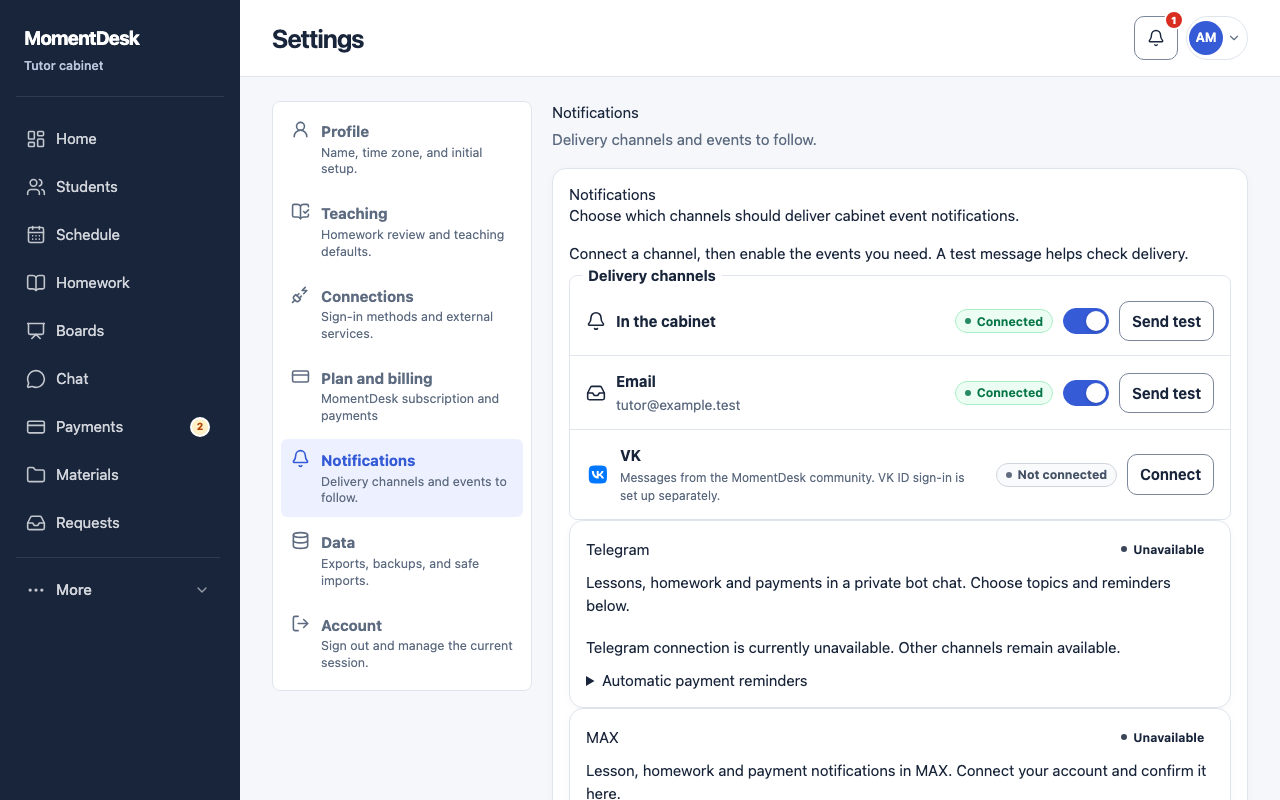Screen dimensions: 1280x800
Task: Click the Payments card icon
Action: (x=36, y=427)
